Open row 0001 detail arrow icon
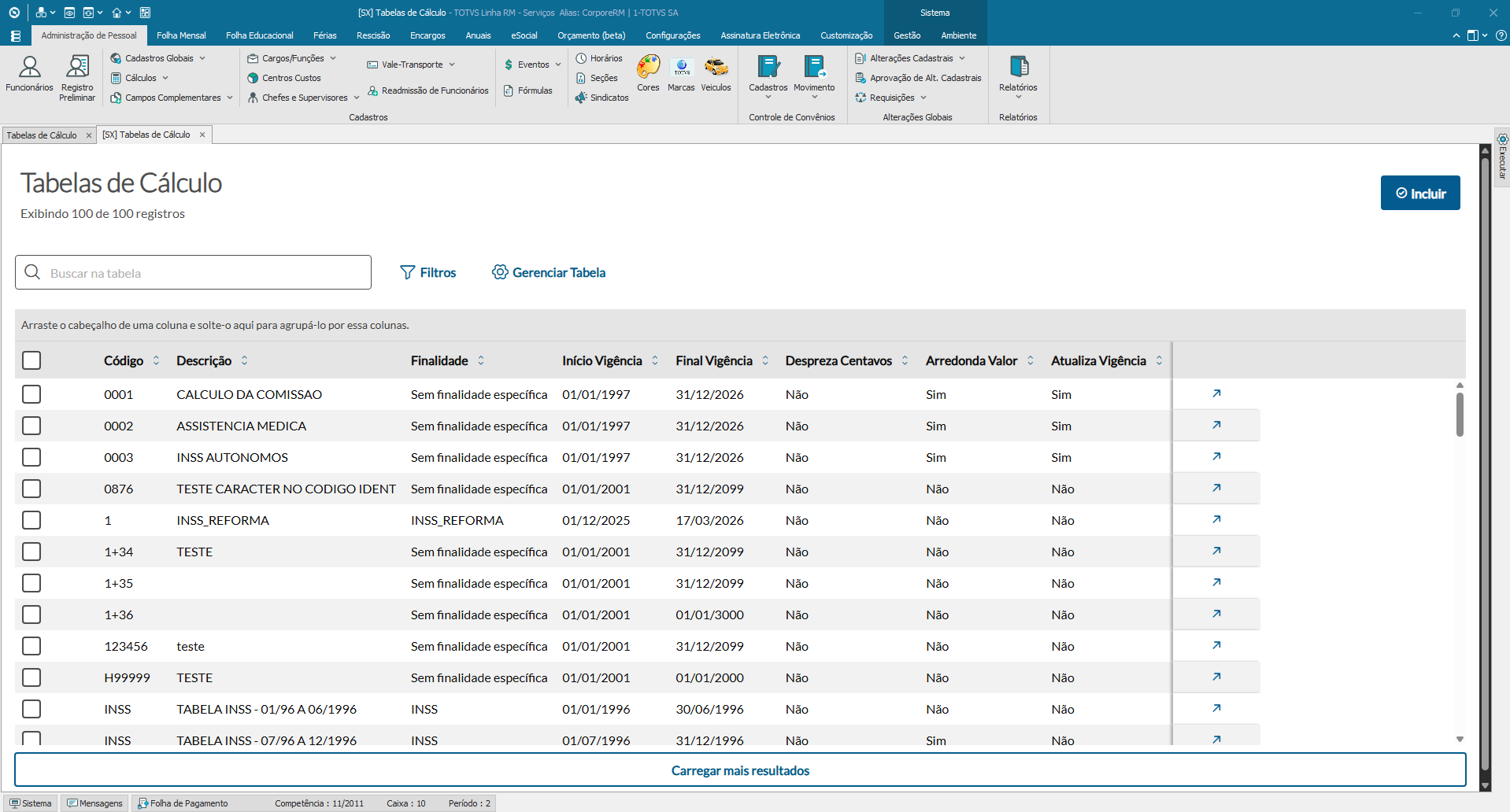Screen dimensions: 1510x812 coord(1216,393)
